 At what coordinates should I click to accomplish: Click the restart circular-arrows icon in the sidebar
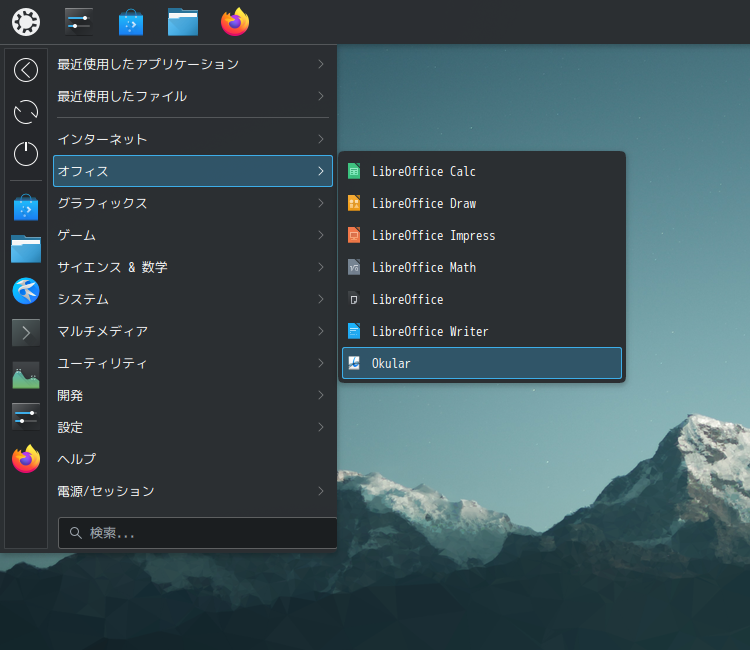[x=26, y=112]
